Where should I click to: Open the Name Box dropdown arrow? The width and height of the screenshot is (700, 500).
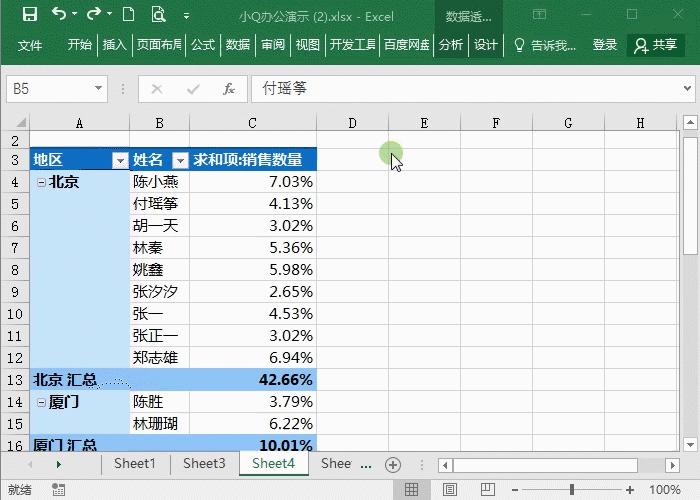pos(99,88)
